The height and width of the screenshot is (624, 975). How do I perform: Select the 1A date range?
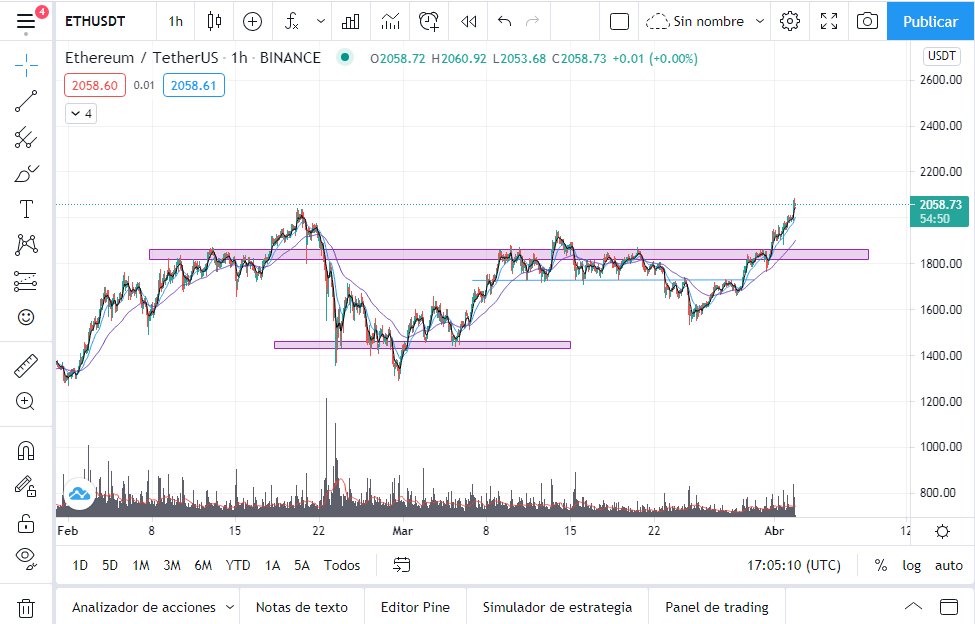(272, 565)
